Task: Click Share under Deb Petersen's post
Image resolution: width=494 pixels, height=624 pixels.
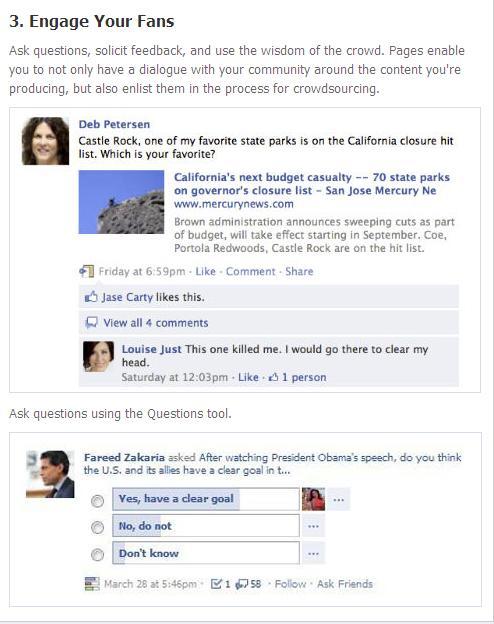Action: pyautogui.click(x=299, y=271)
